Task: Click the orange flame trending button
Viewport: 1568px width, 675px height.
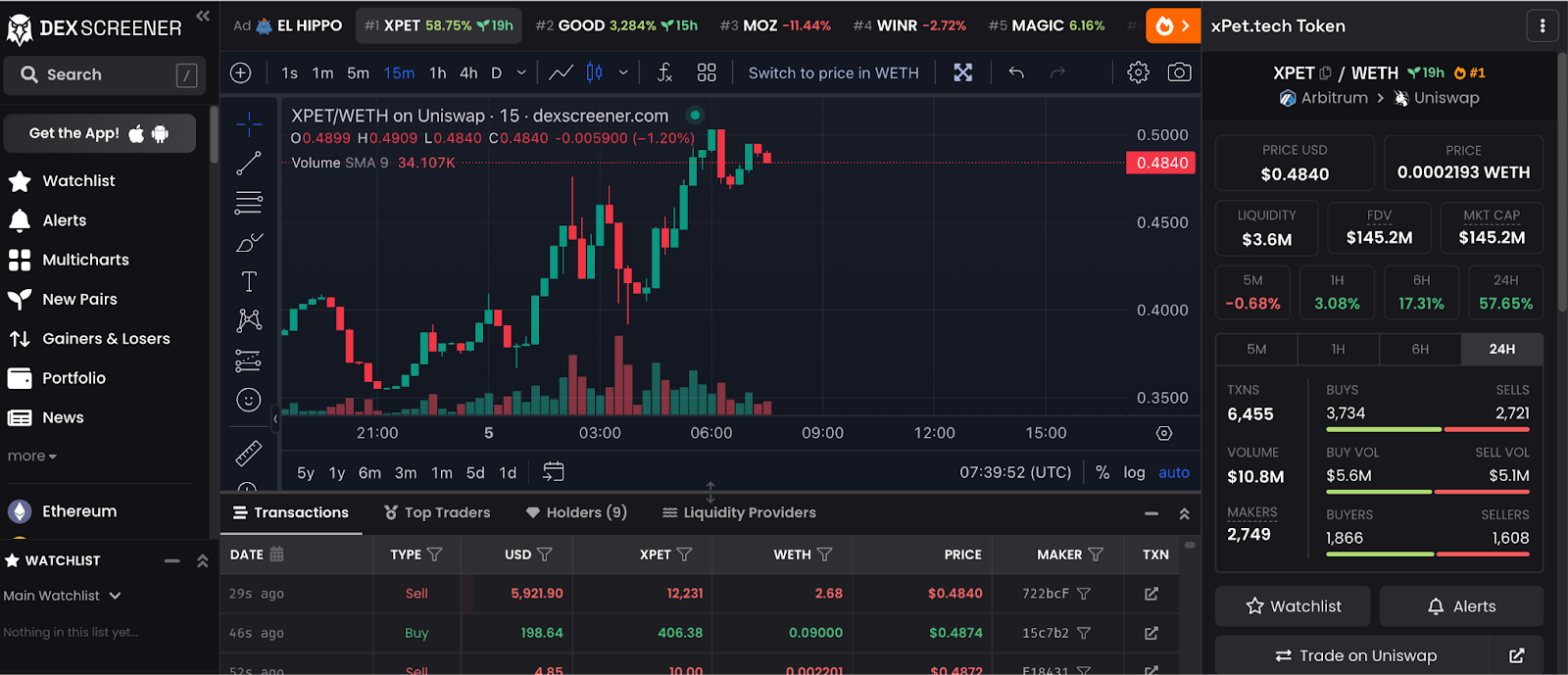Action: 1172,26
